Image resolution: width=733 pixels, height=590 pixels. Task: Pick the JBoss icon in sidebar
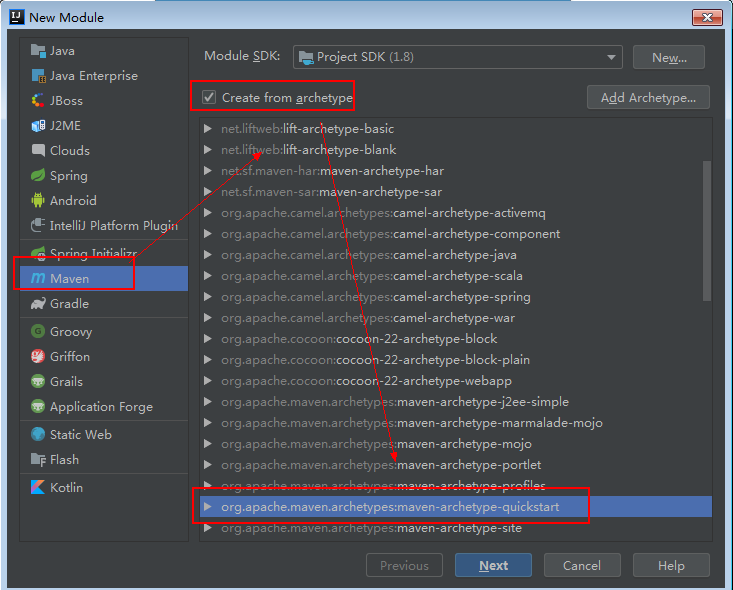[x=38, y=101]
